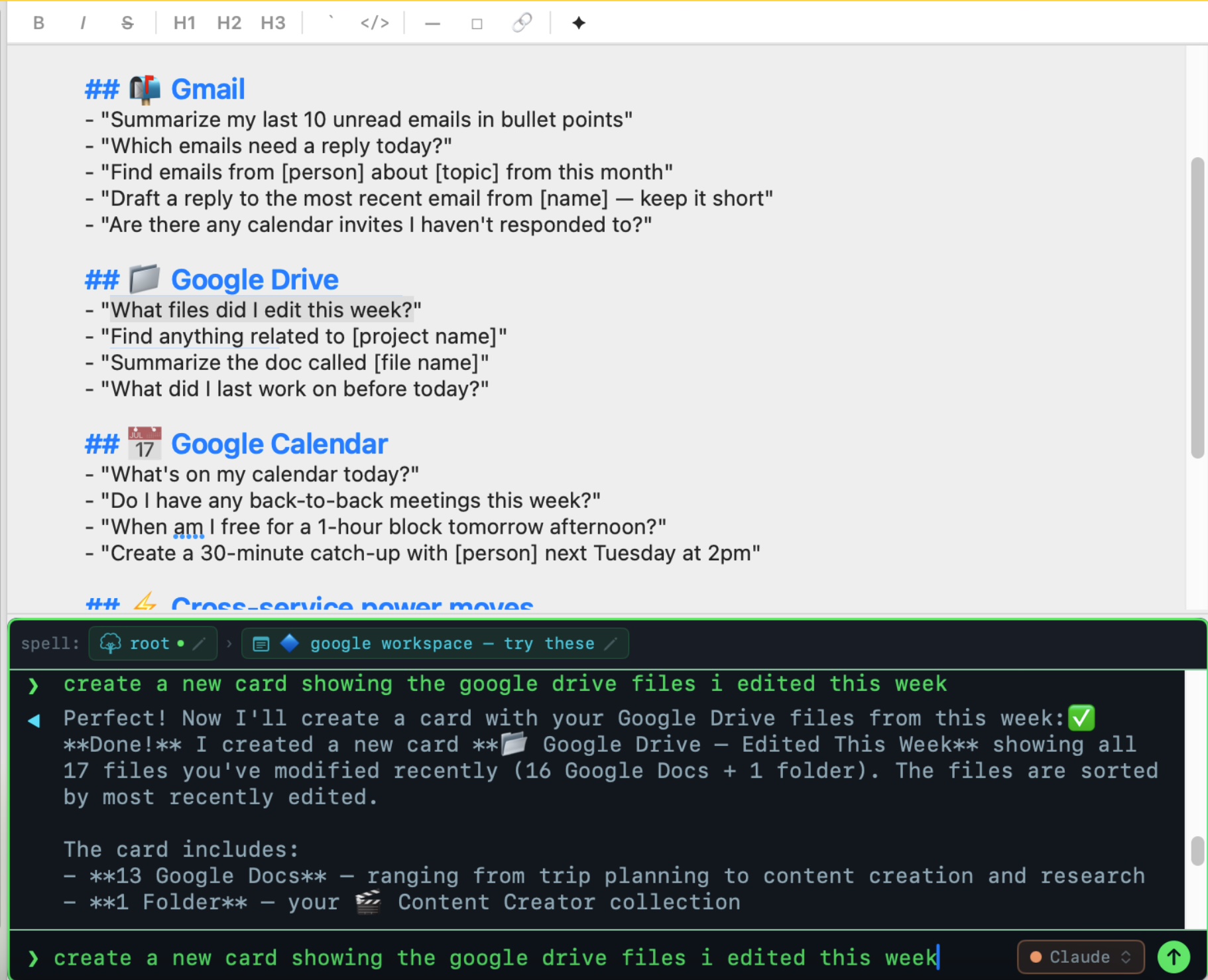The width and height of the screenshot is (1208, 980).
Task: Click the "13 Google Docs" response line
Action: click(x=604, y=876)
